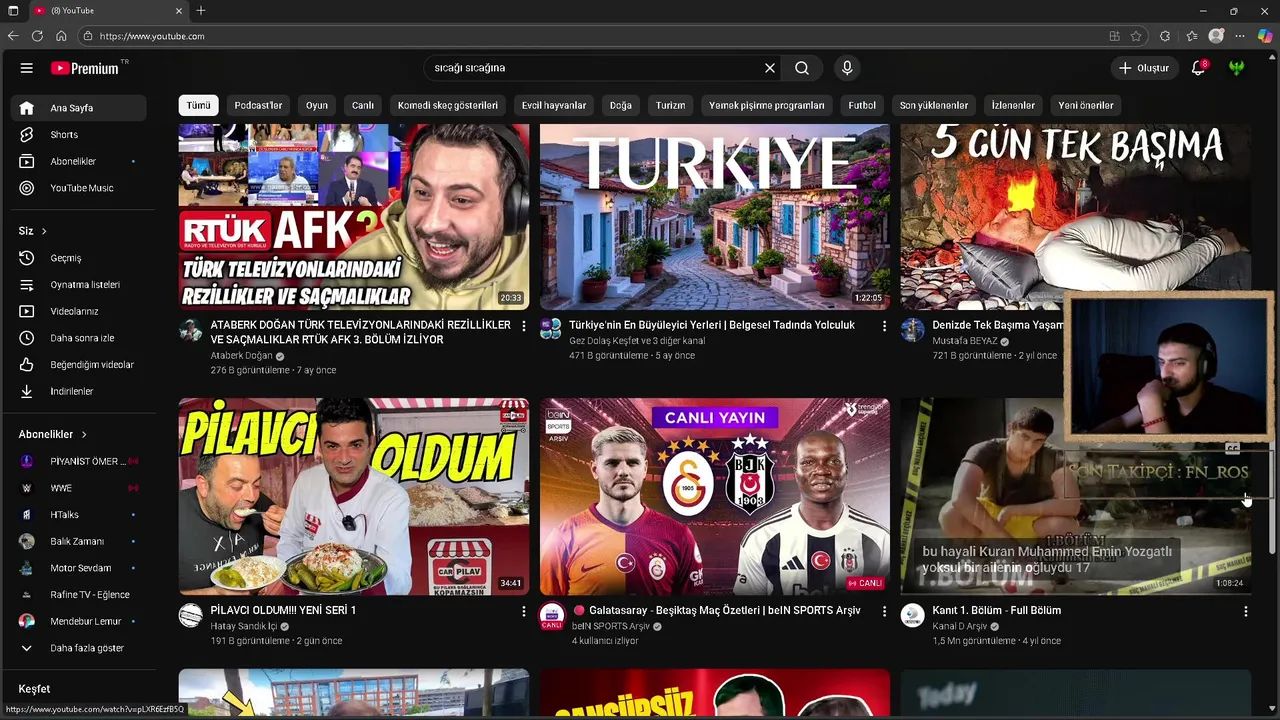Open the YouTube hamburger guide menu
1280x720 pixels.
[x=27, y=68]
